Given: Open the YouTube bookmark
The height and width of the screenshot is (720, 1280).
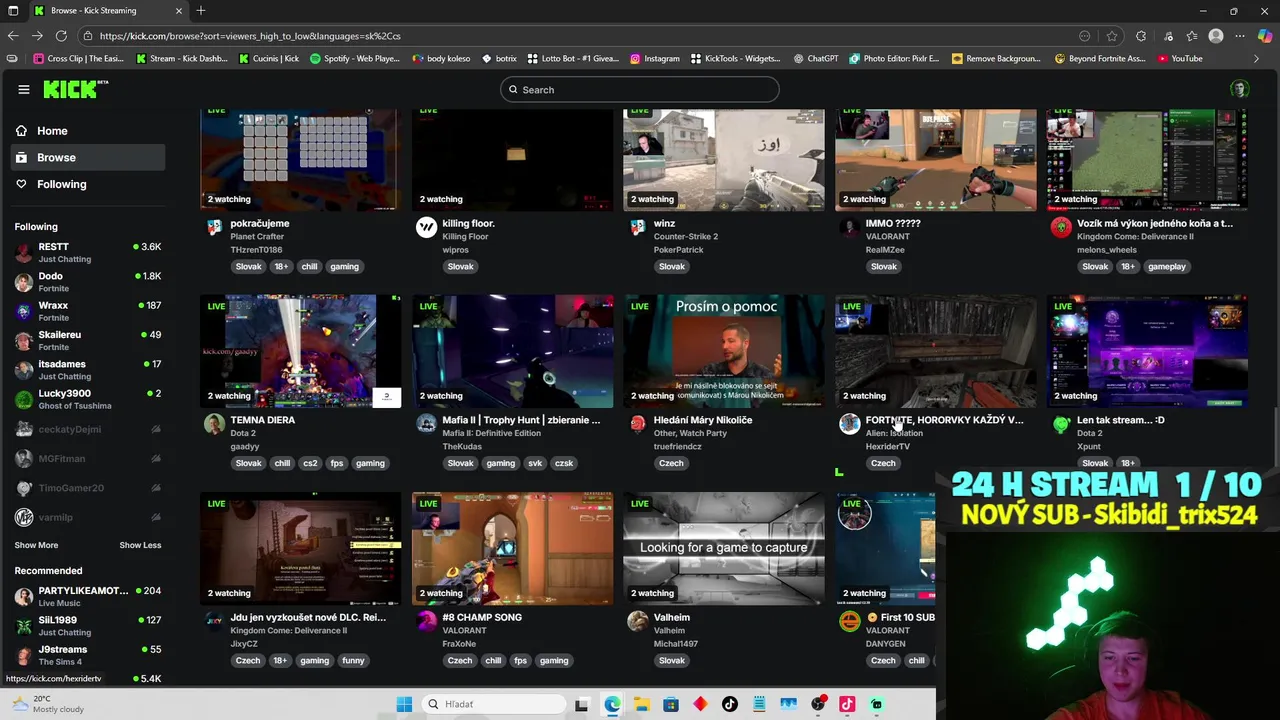Looking at the screenshot, I should click(1180, 59).
